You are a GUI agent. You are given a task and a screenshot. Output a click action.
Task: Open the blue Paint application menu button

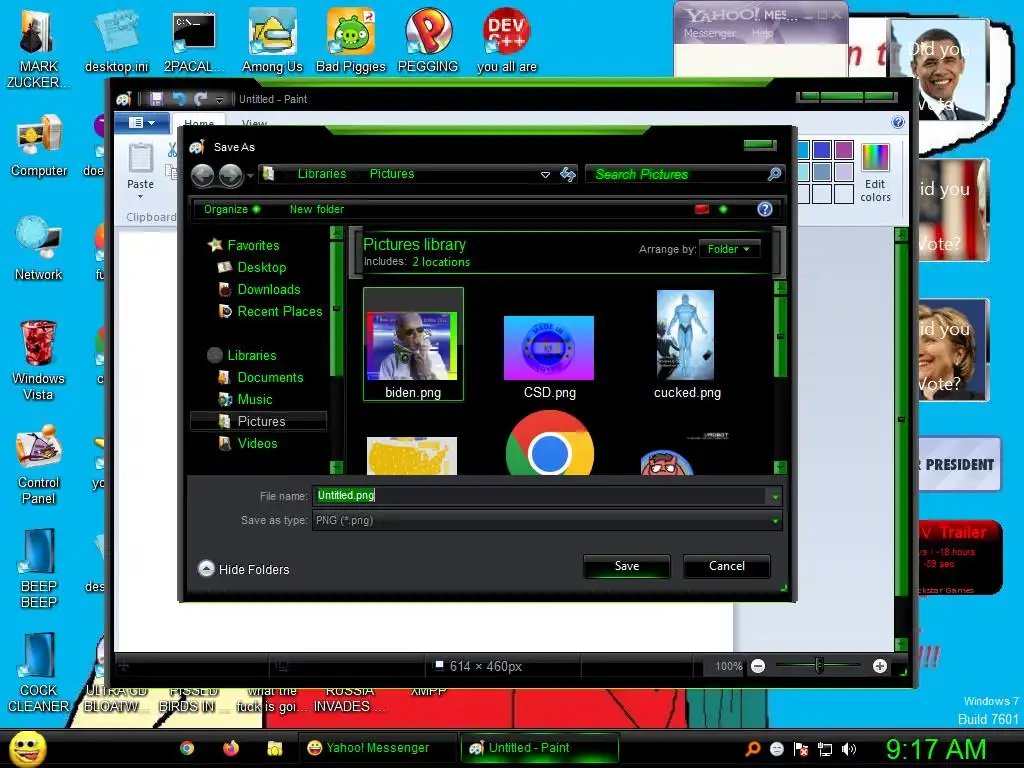142,123
